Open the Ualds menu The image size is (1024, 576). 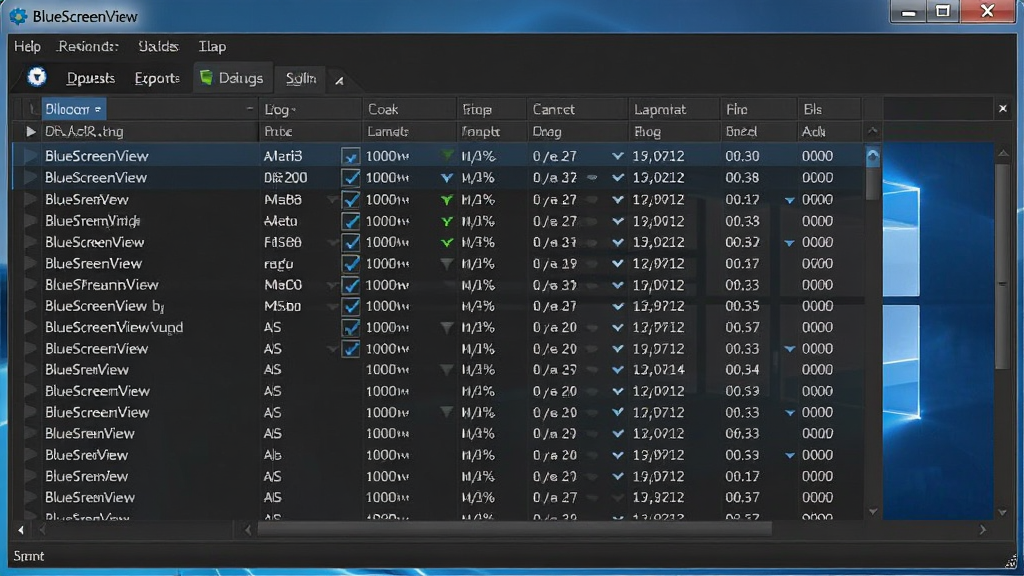158,46
